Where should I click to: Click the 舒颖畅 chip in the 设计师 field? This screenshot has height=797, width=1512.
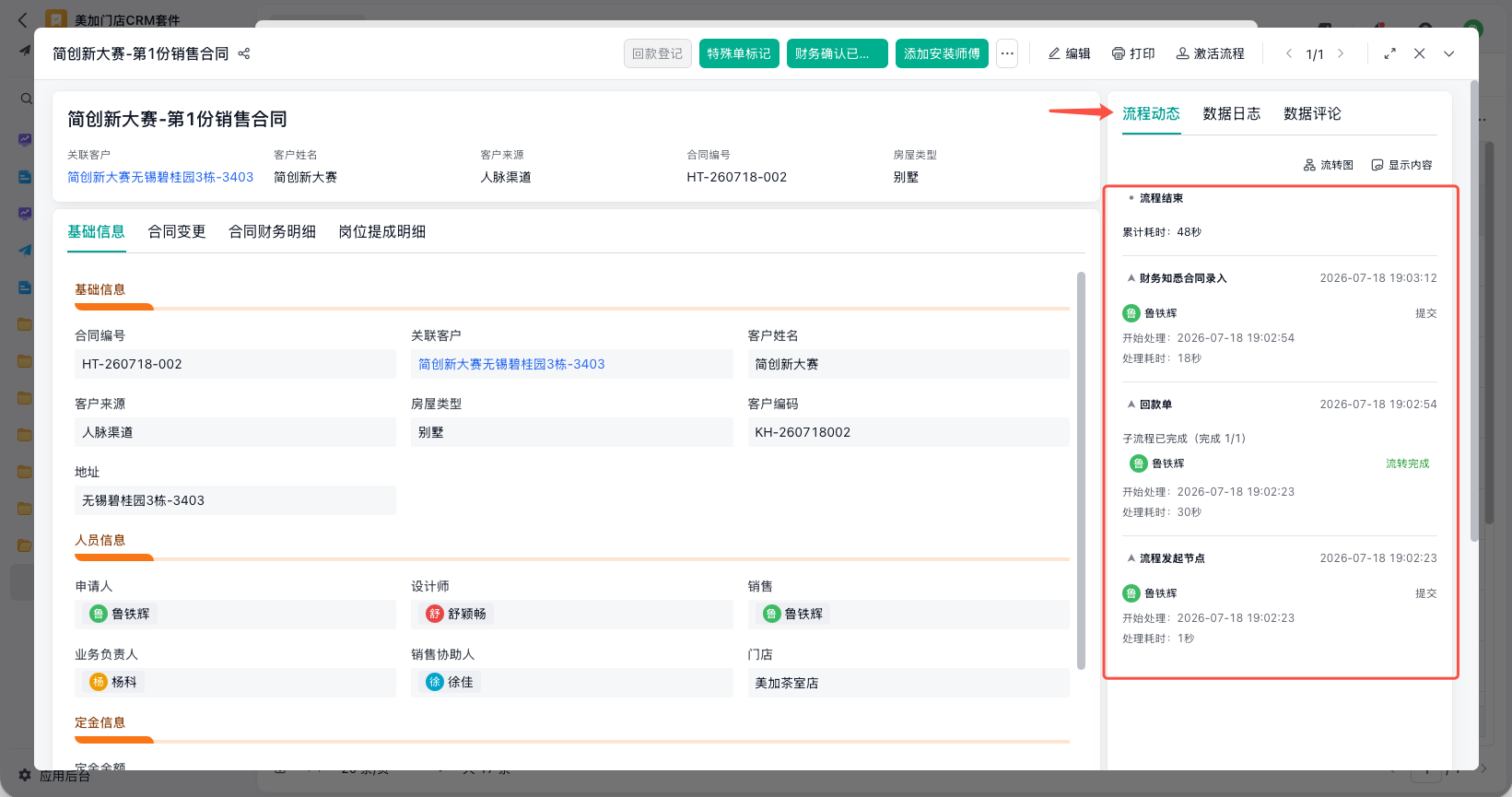click(x=457, y=614)
